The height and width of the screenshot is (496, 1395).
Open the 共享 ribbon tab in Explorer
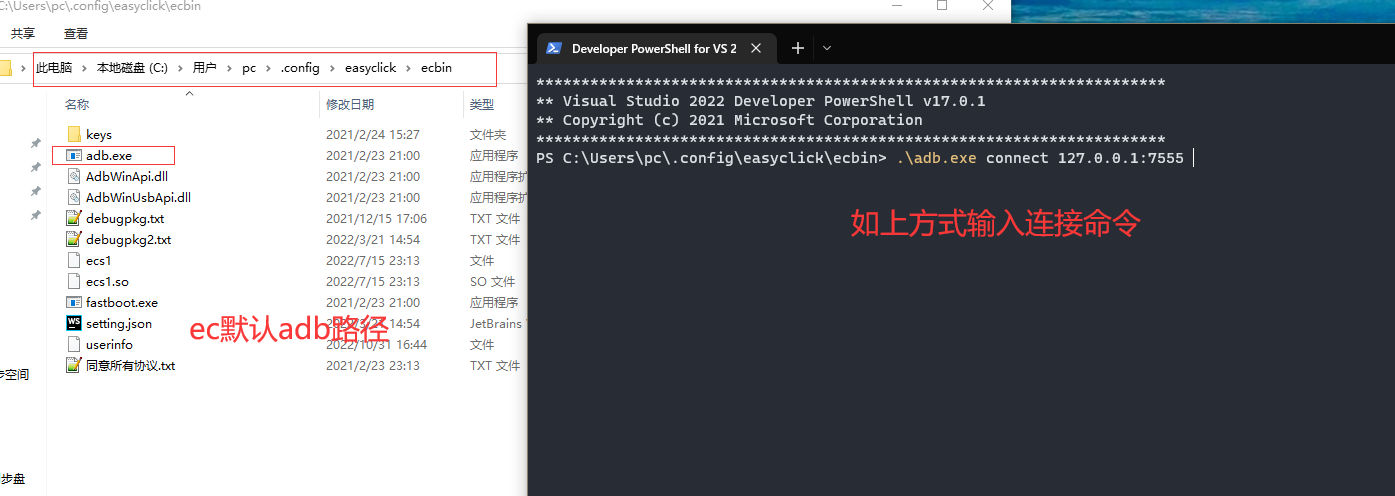pyautogui.click(x=23, y=33)
